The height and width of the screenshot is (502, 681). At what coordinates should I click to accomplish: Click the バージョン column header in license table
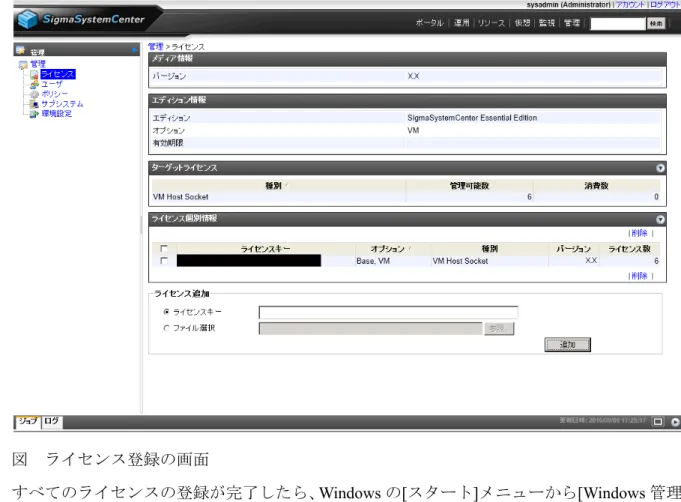click(573, 249)
